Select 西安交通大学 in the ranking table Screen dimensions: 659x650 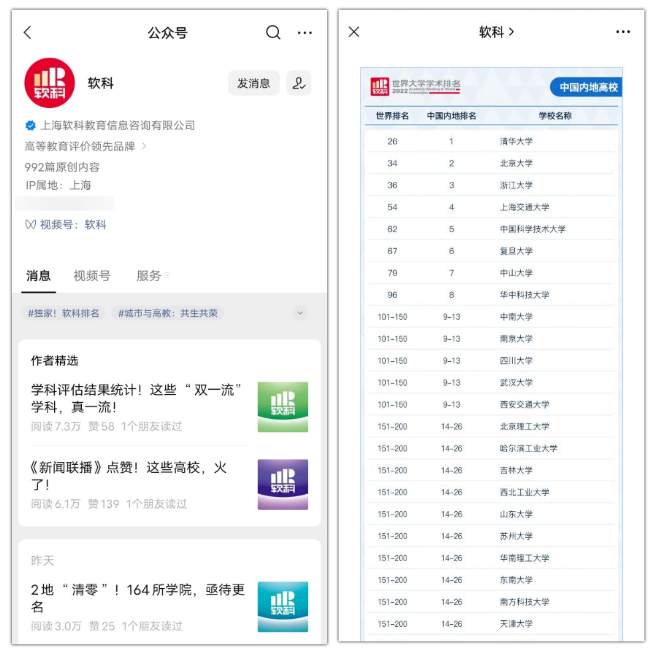(525, 405)
